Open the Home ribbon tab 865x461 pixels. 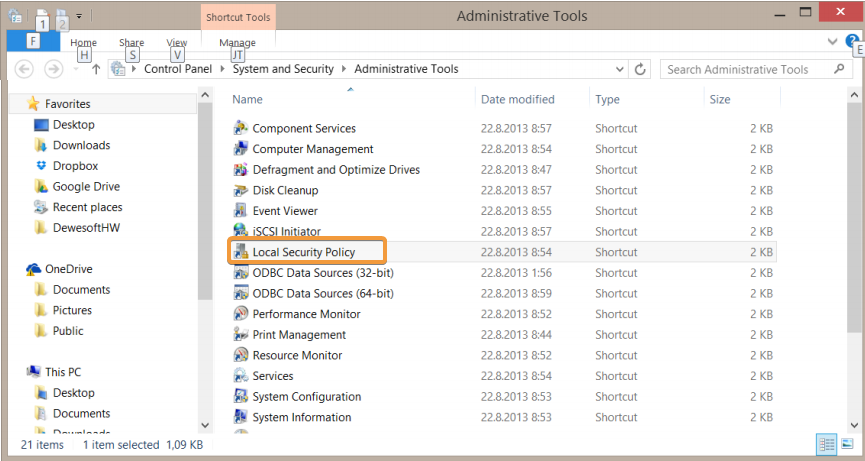pyautogui.click(x=83, y=42)
